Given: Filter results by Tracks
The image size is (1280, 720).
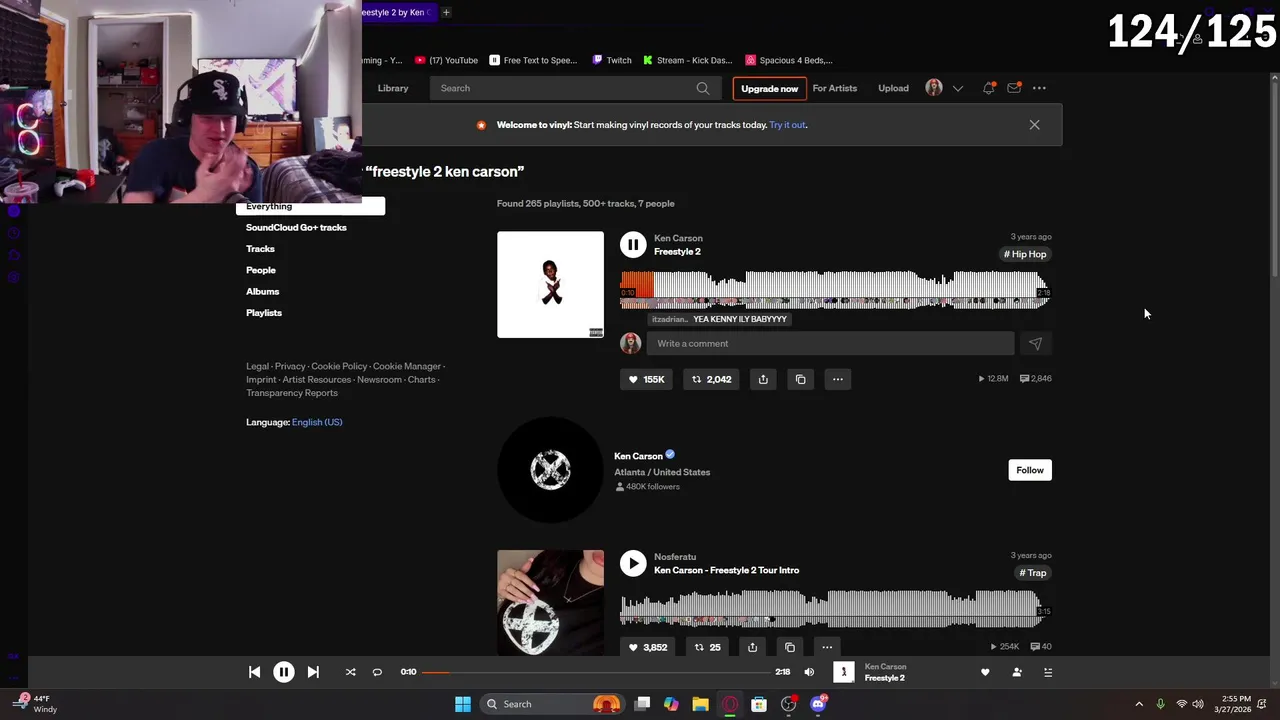Looking at the screenshot, I should 260,249.
